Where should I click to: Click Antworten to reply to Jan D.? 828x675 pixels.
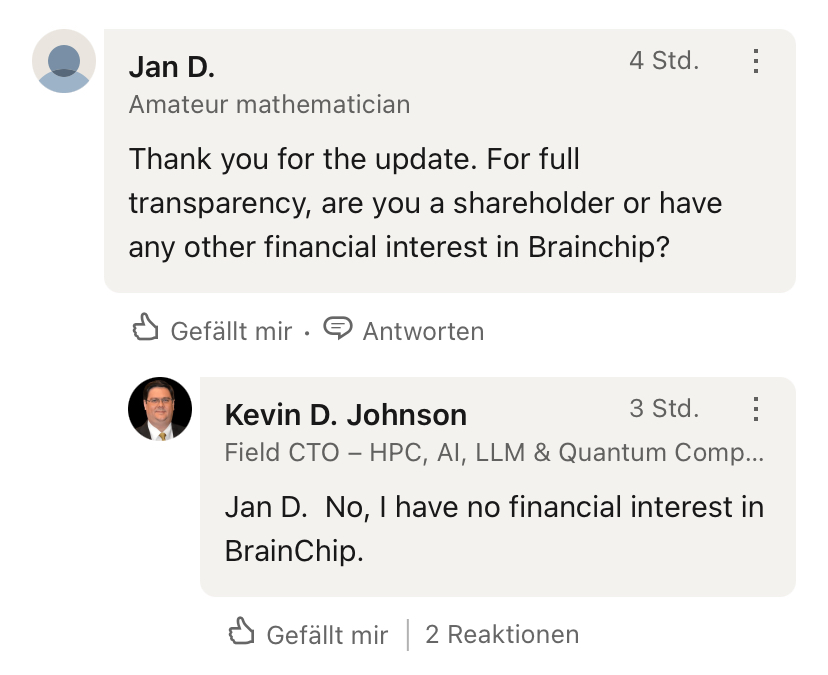pyautogui.click(x=423, y=331)
